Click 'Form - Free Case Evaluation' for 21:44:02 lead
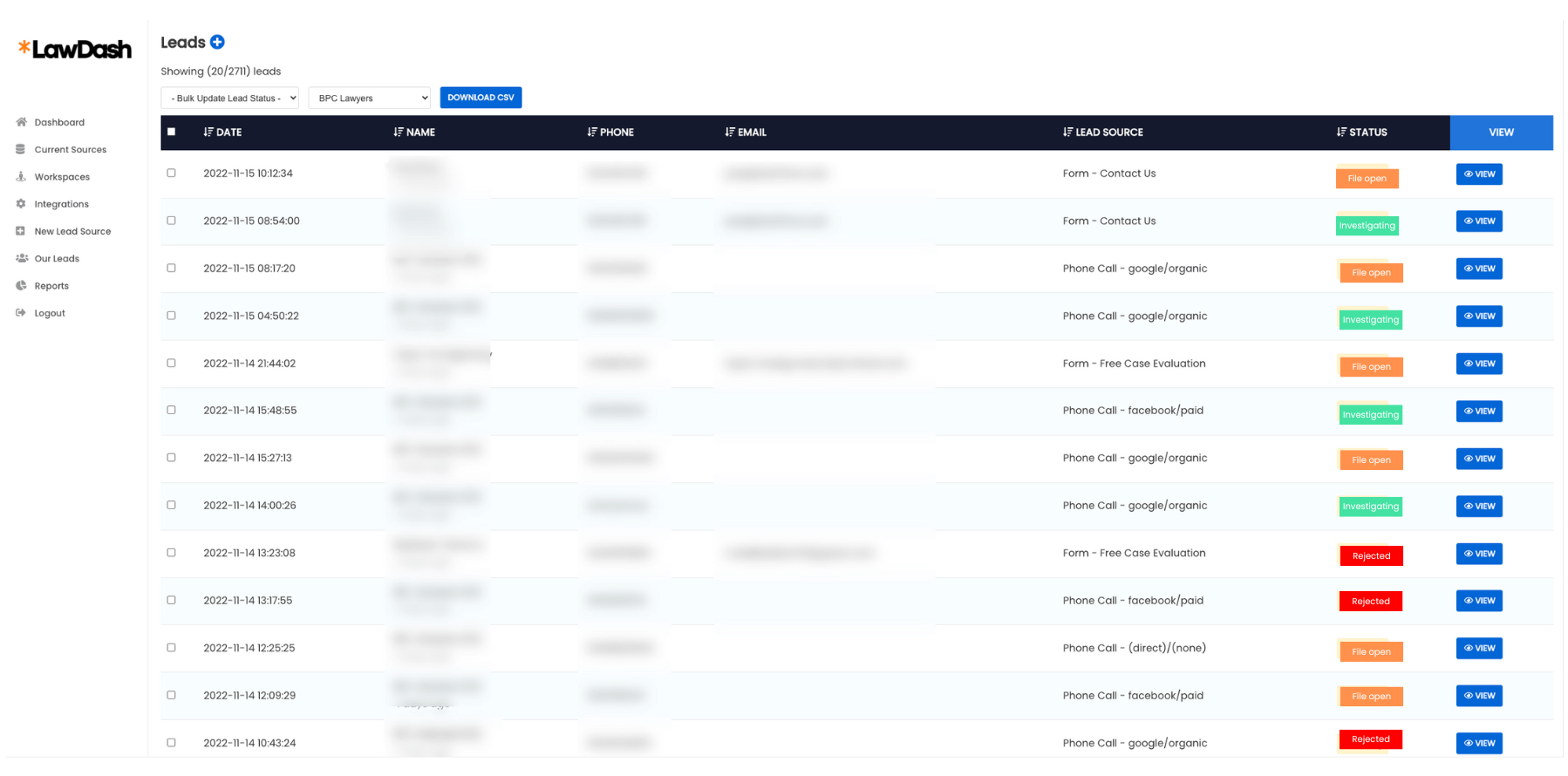Image resolution: width=1568 pixels, height=776 pixels. (x=1134, y=364)
